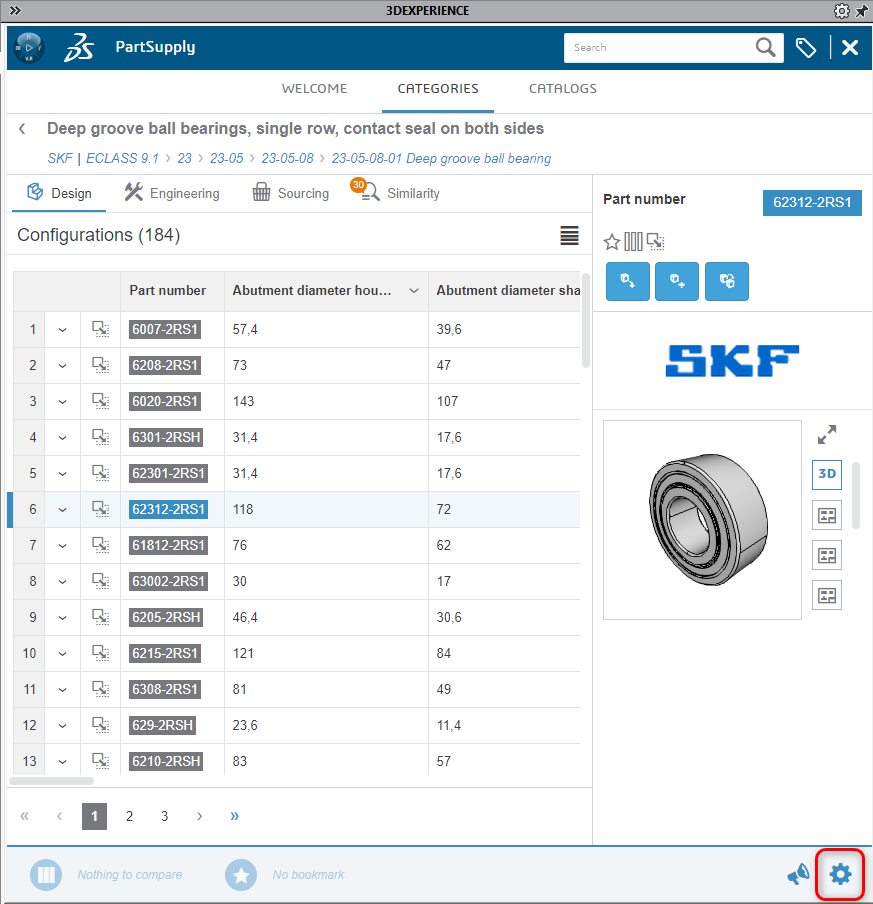The image size is (873, 904).
Task: Expand row 8 details chevron
Action: click(62, 582)
